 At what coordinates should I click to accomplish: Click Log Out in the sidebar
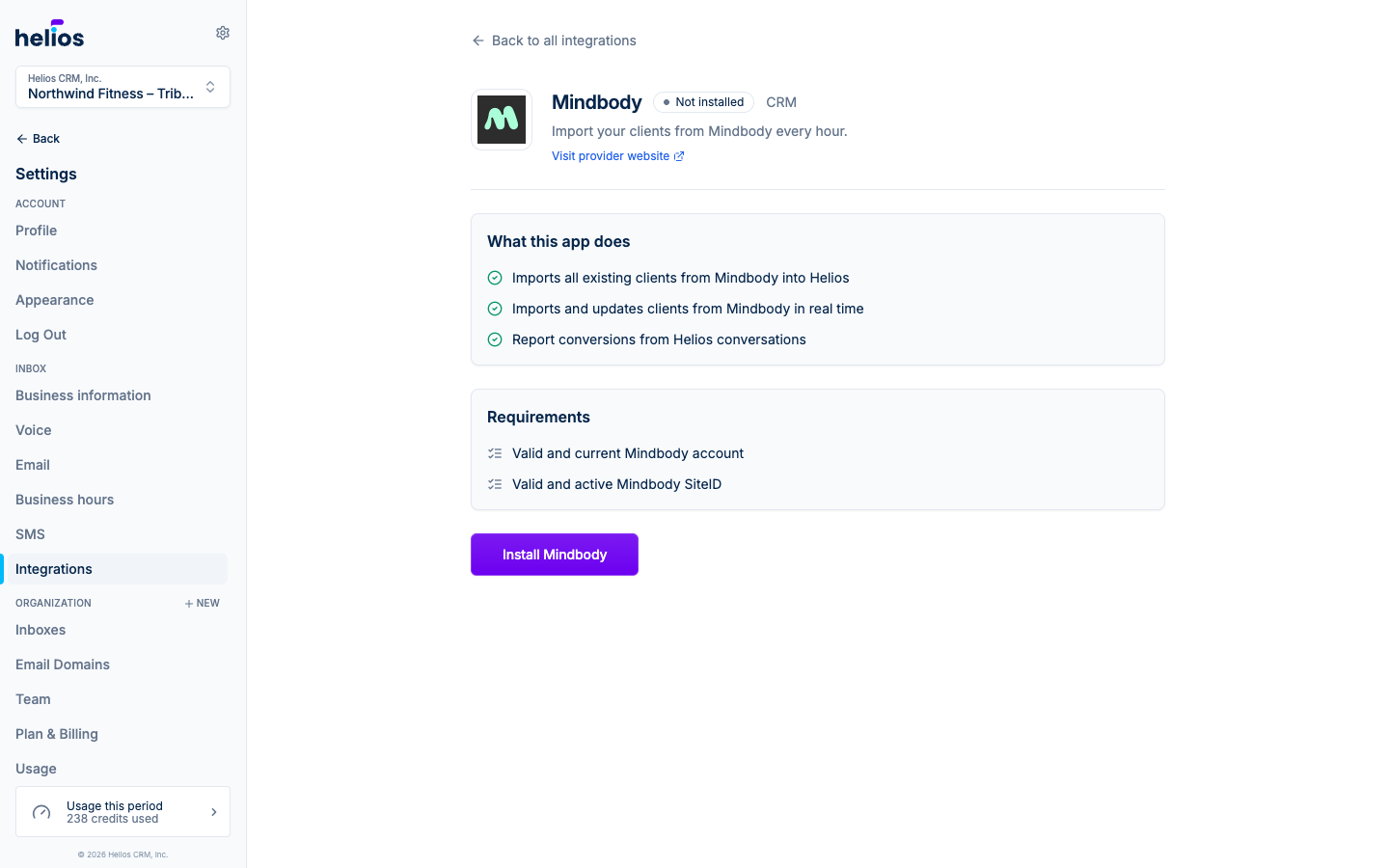coord(41,335)
